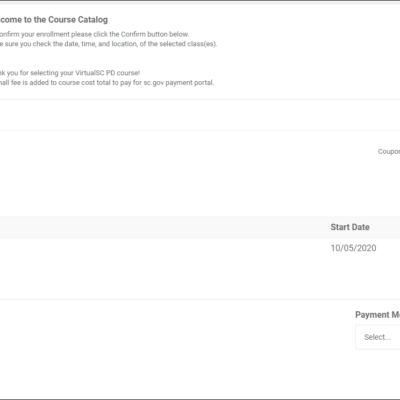This screenshot has height=400, width=400.
Task: Open the Payment Method Select dropdown
Action: [x=378, y=337]
